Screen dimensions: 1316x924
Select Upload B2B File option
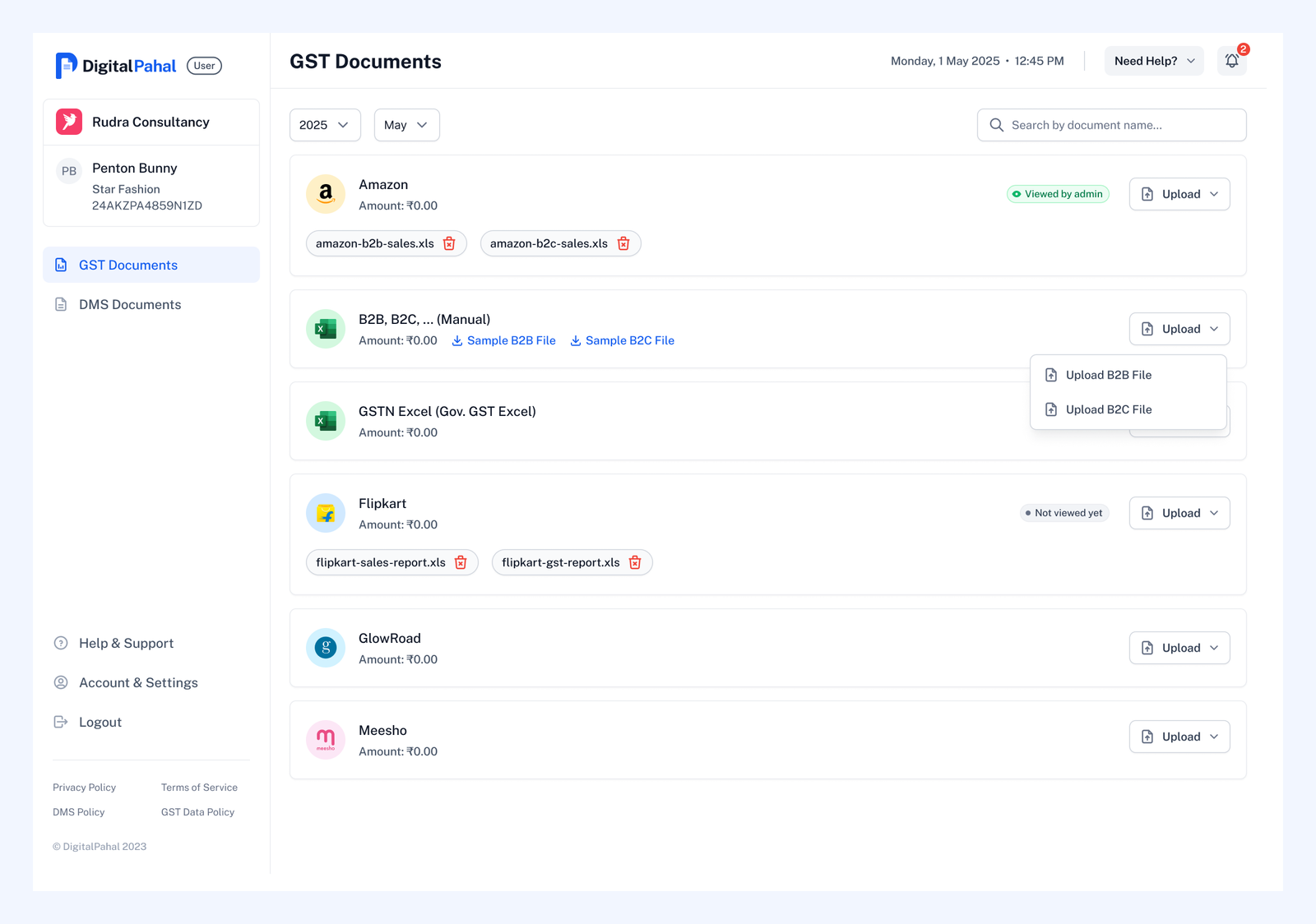1108,375
